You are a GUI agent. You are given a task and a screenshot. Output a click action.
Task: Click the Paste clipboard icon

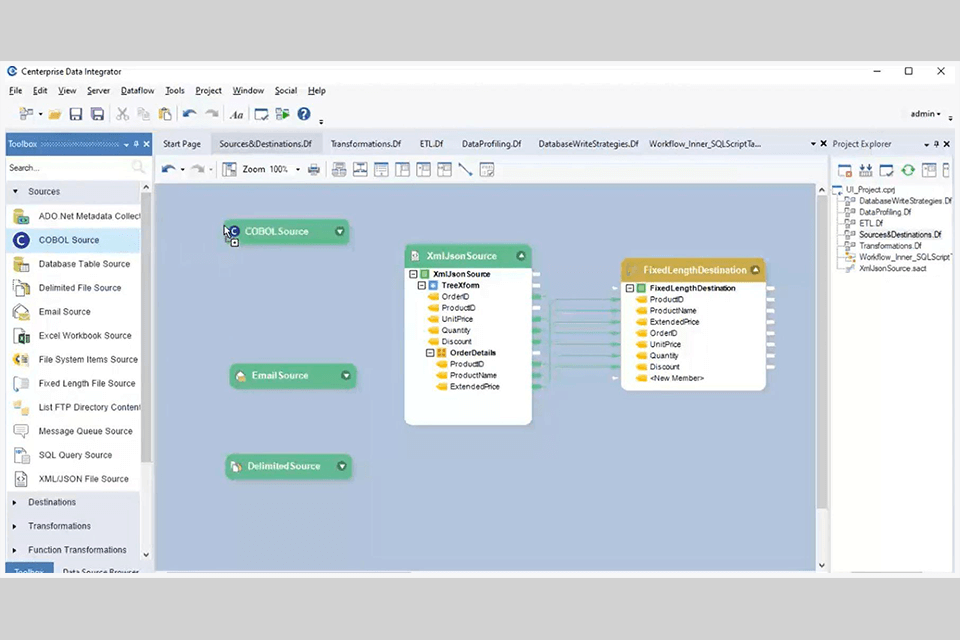point(165,114)
